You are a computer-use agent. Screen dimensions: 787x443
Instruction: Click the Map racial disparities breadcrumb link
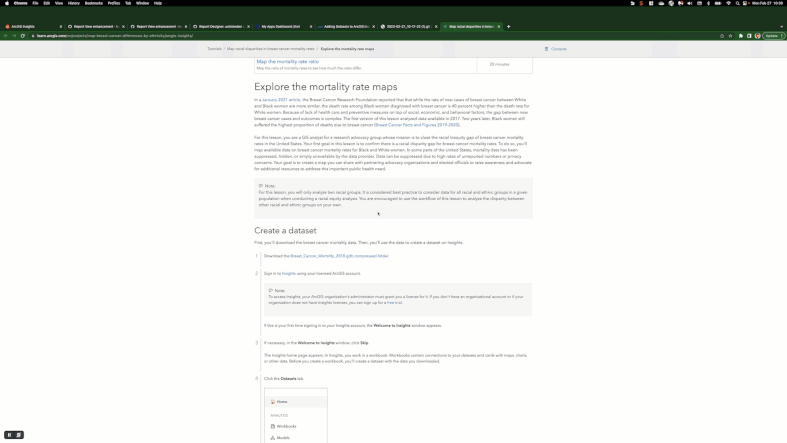coord(271,49)
